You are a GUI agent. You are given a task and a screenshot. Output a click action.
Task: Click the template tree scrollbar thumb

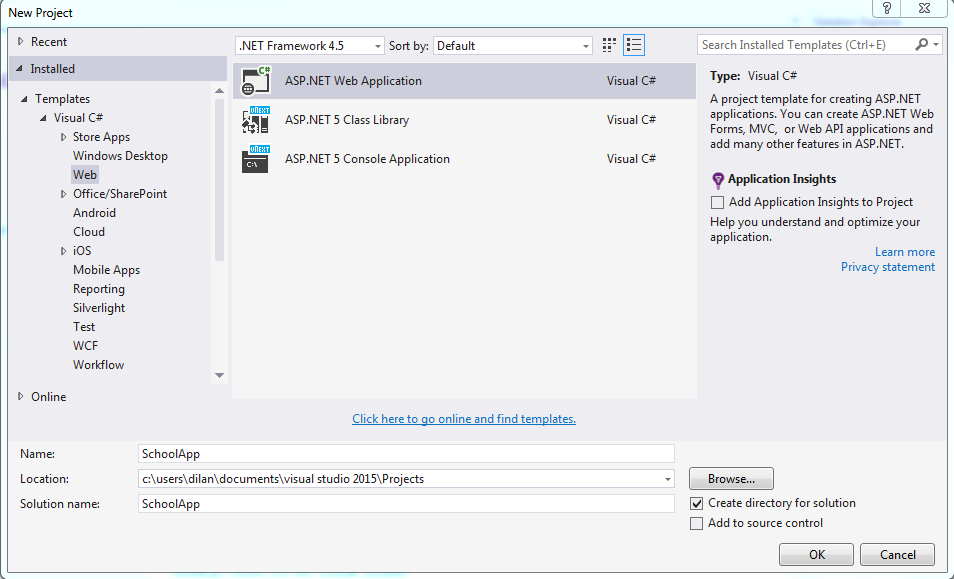[x=220, y=179]
